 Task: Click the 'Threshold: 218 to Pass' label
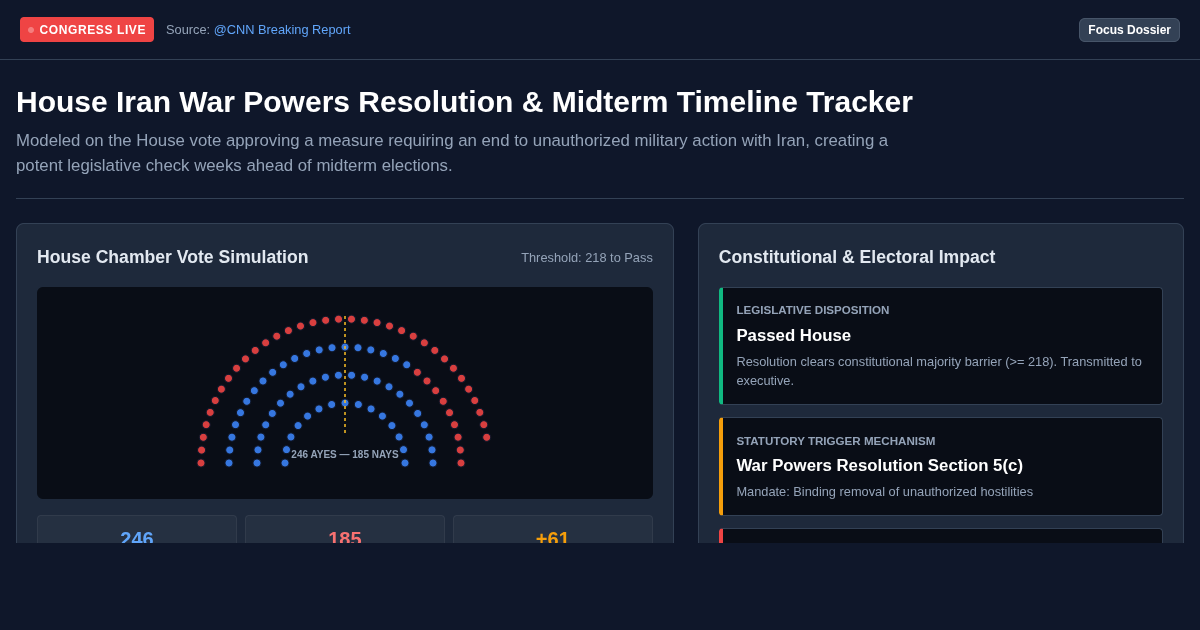[x=587, y=258]
